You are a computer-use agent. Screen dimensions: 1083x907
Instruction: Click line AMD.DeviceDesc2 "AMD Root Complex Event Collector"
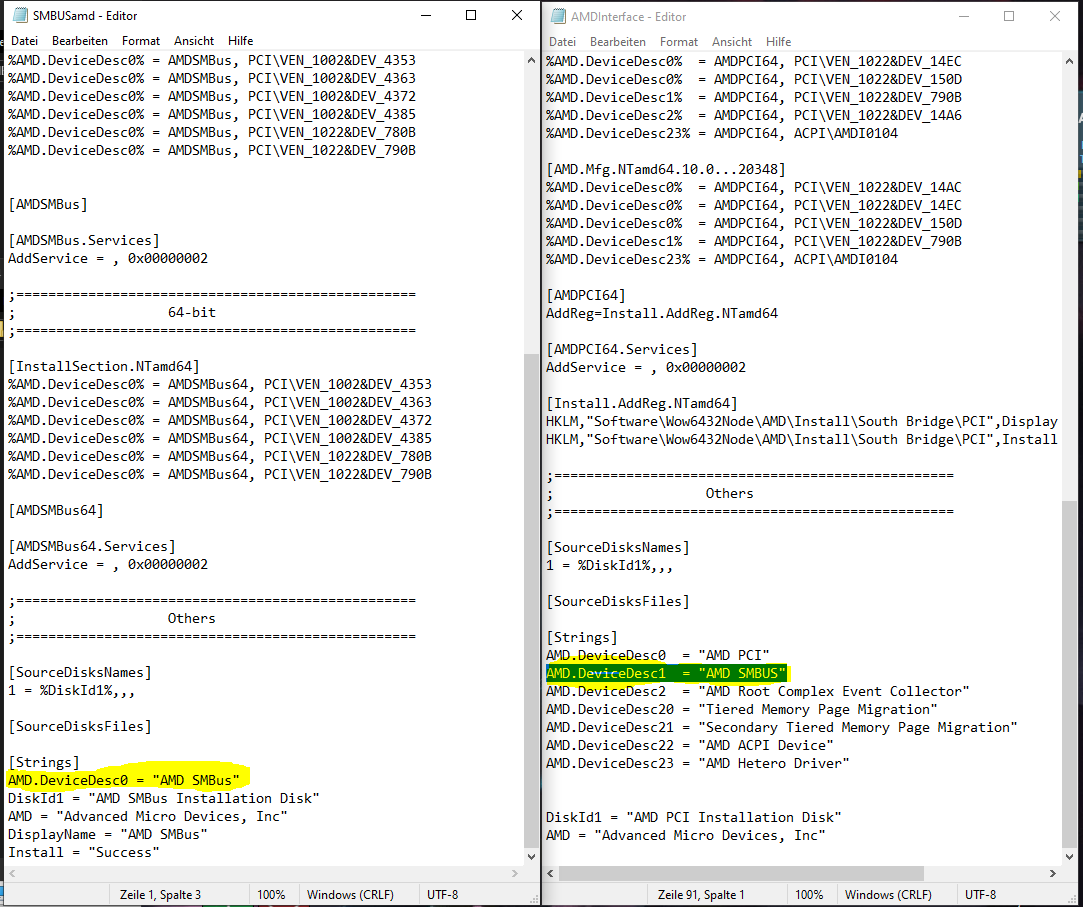(758, 691)
